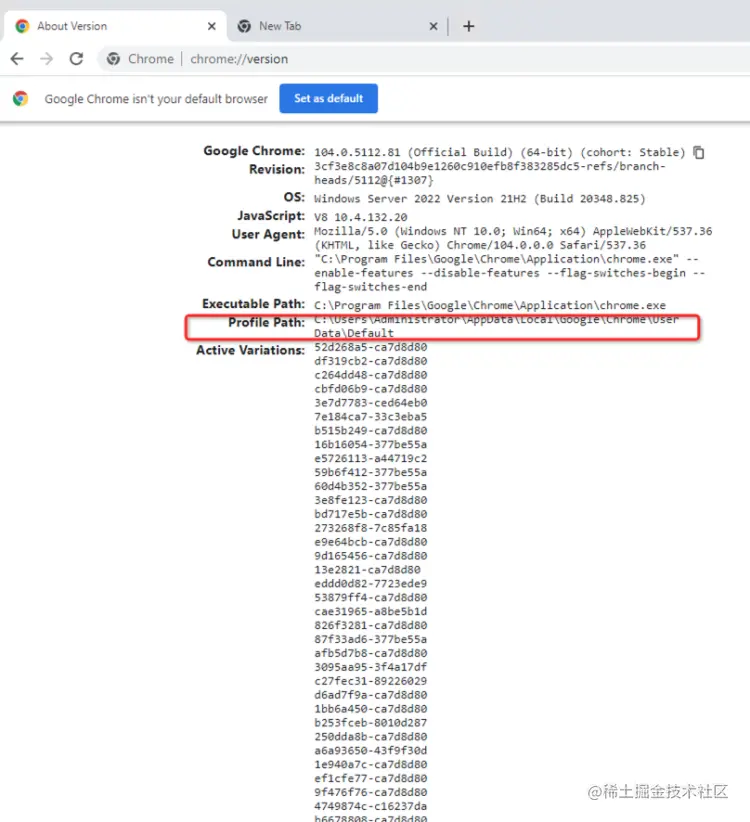Click variation 9f476f76-ca7d8d80
This screenshot has height=822, width=750.
tap(371, 792)
